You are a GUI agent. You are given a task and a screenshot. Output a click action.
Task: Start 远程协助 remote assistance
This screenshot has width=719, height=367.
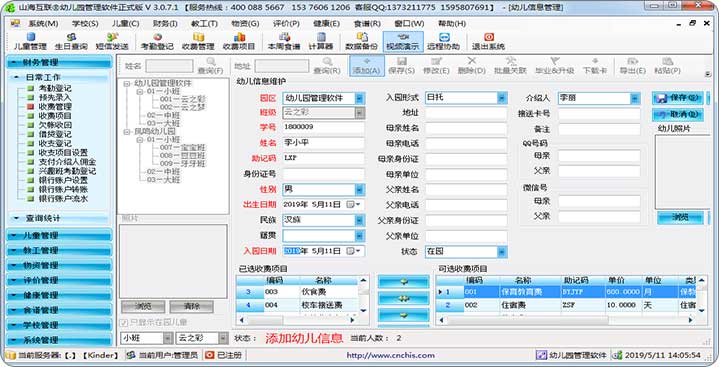pos(443,41)
